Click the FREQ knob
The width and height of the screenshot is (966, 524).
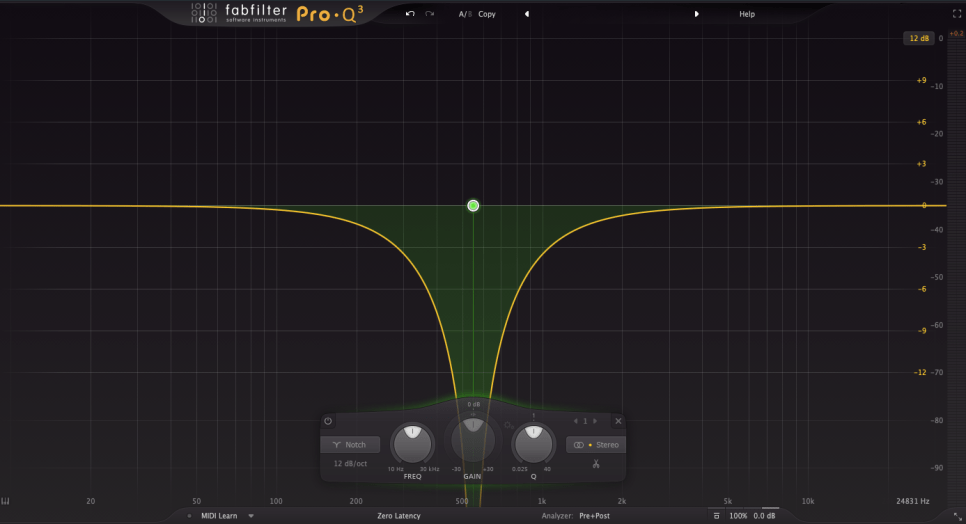click(412, 443)
